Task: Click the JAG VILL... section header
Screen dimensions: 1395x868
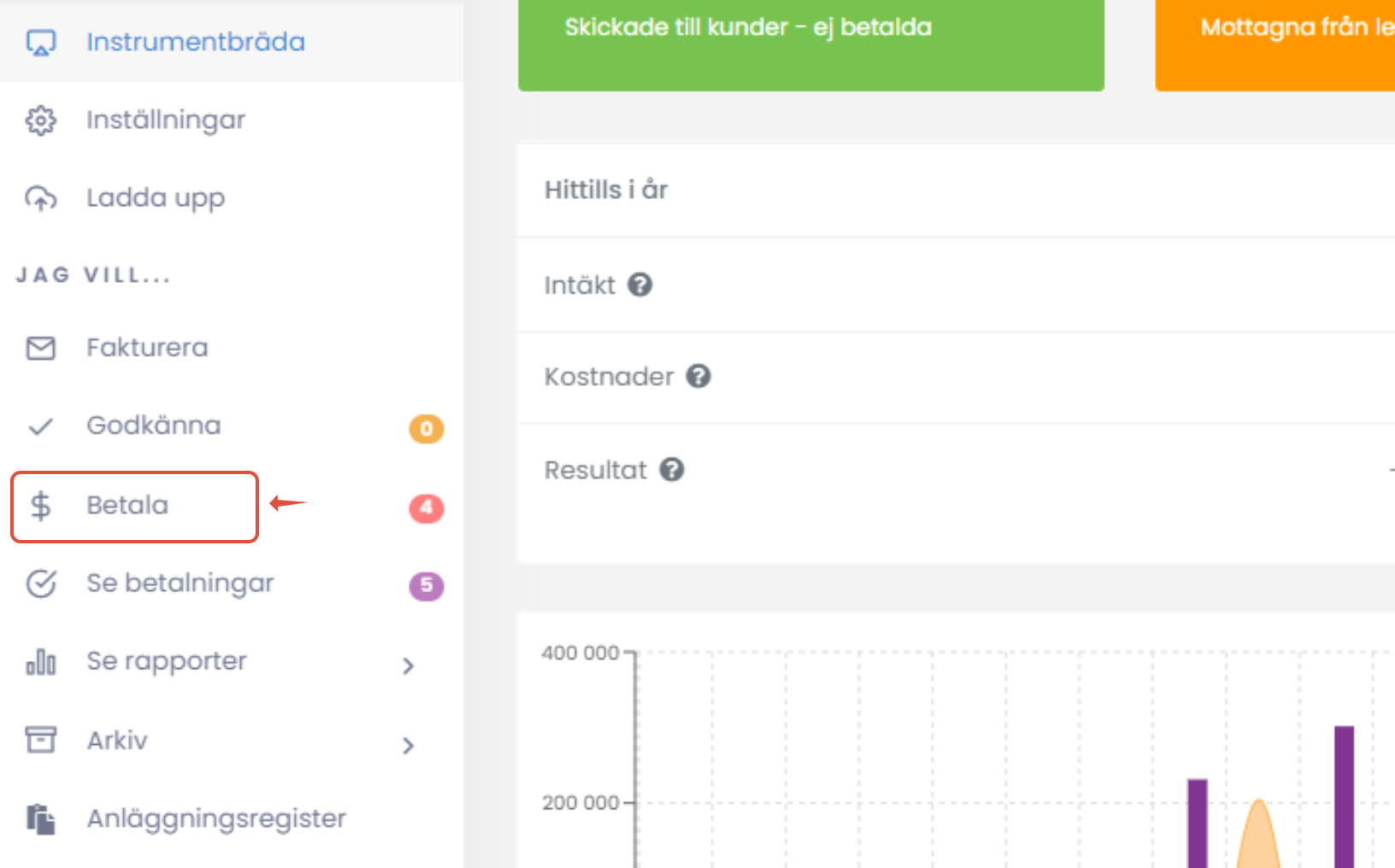Action: tap(93, 275)
